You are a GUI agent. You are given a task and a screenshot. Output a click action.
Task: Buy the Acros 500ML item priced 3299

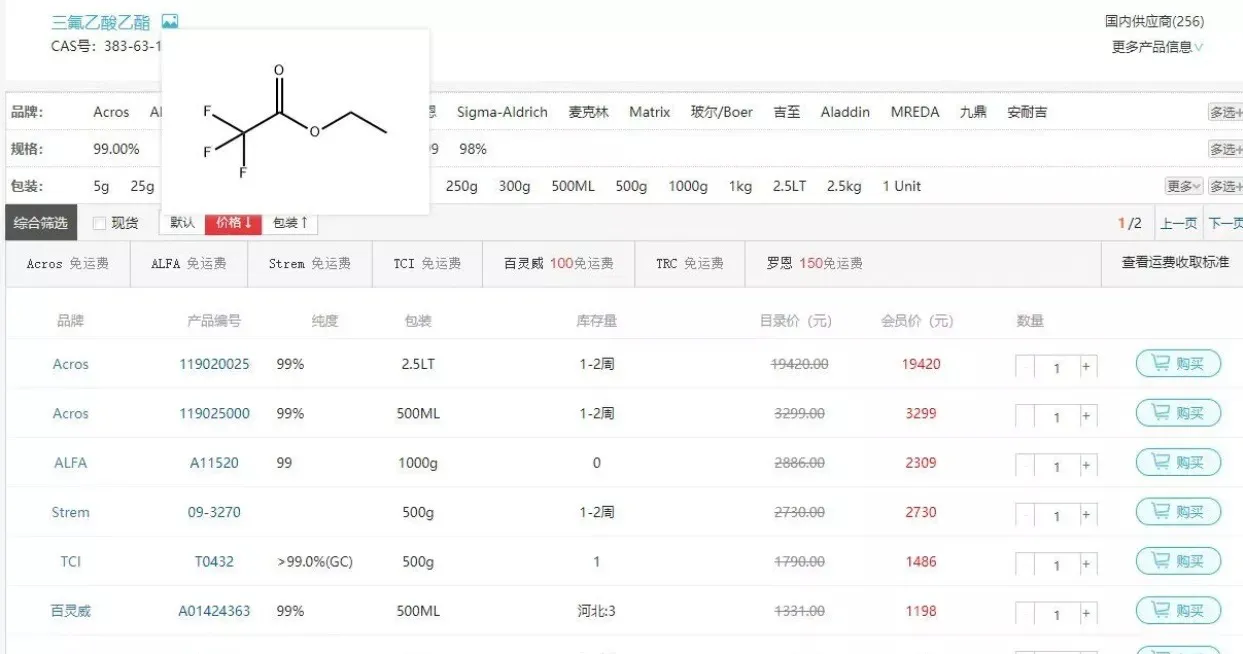pos(1178,413)
